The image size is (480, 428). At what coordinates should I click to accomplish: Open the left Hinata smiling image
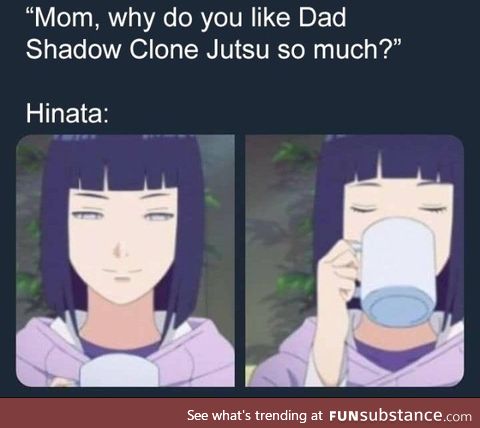tap(125, 261)
